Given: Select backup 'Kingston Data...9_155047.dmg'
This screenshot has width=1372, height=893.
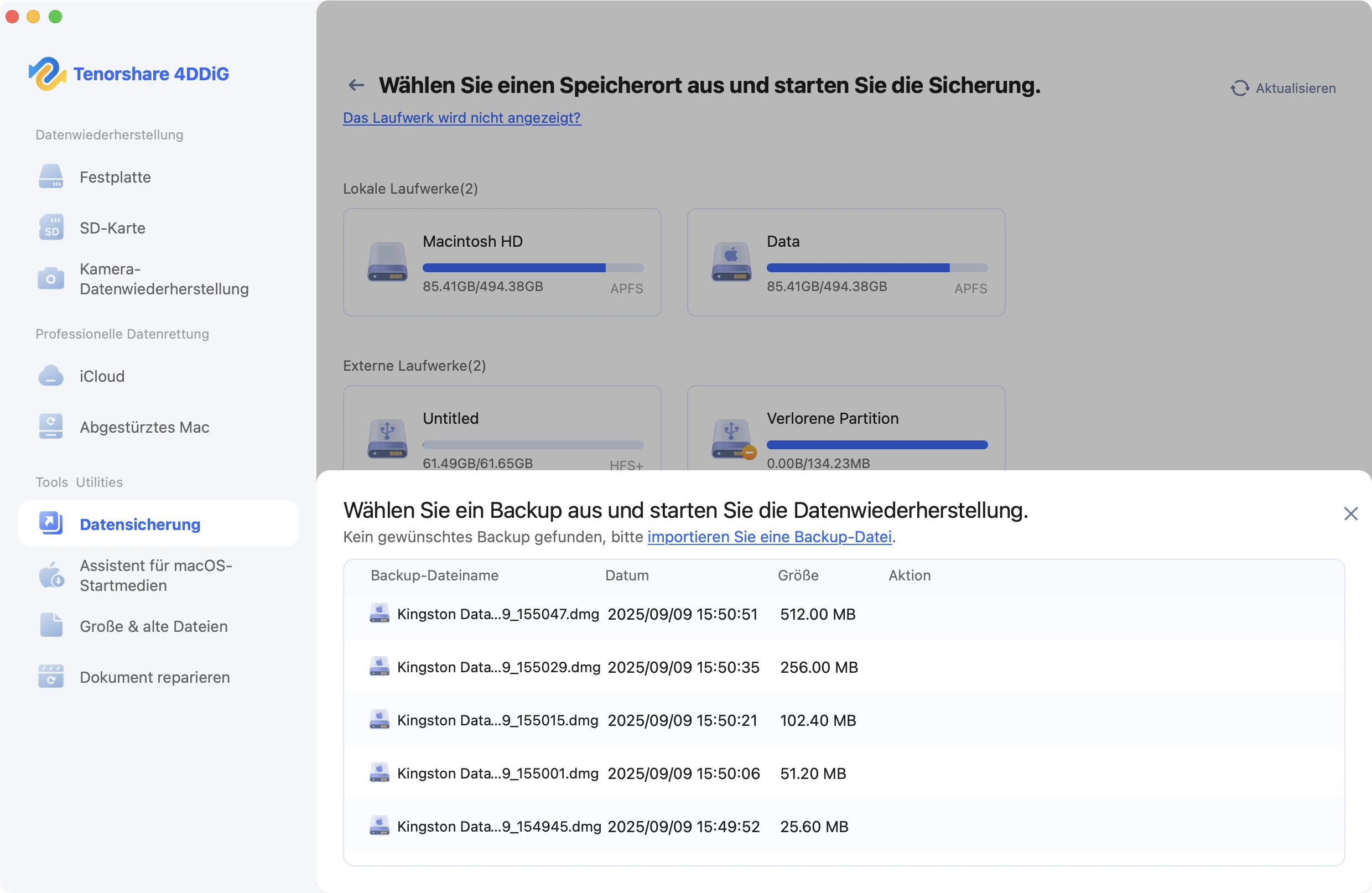Looking at the screenshot, I should tap(843, 614).
